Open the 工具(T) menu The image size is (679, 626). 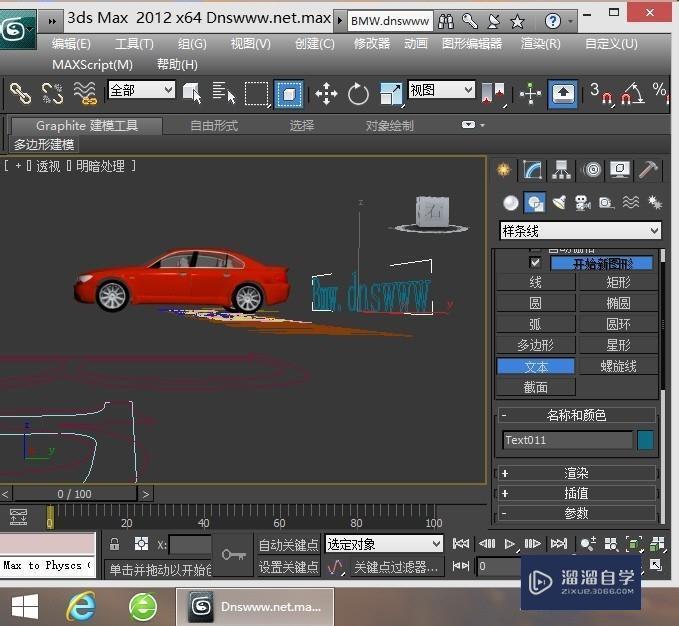[x=134, y=44]
